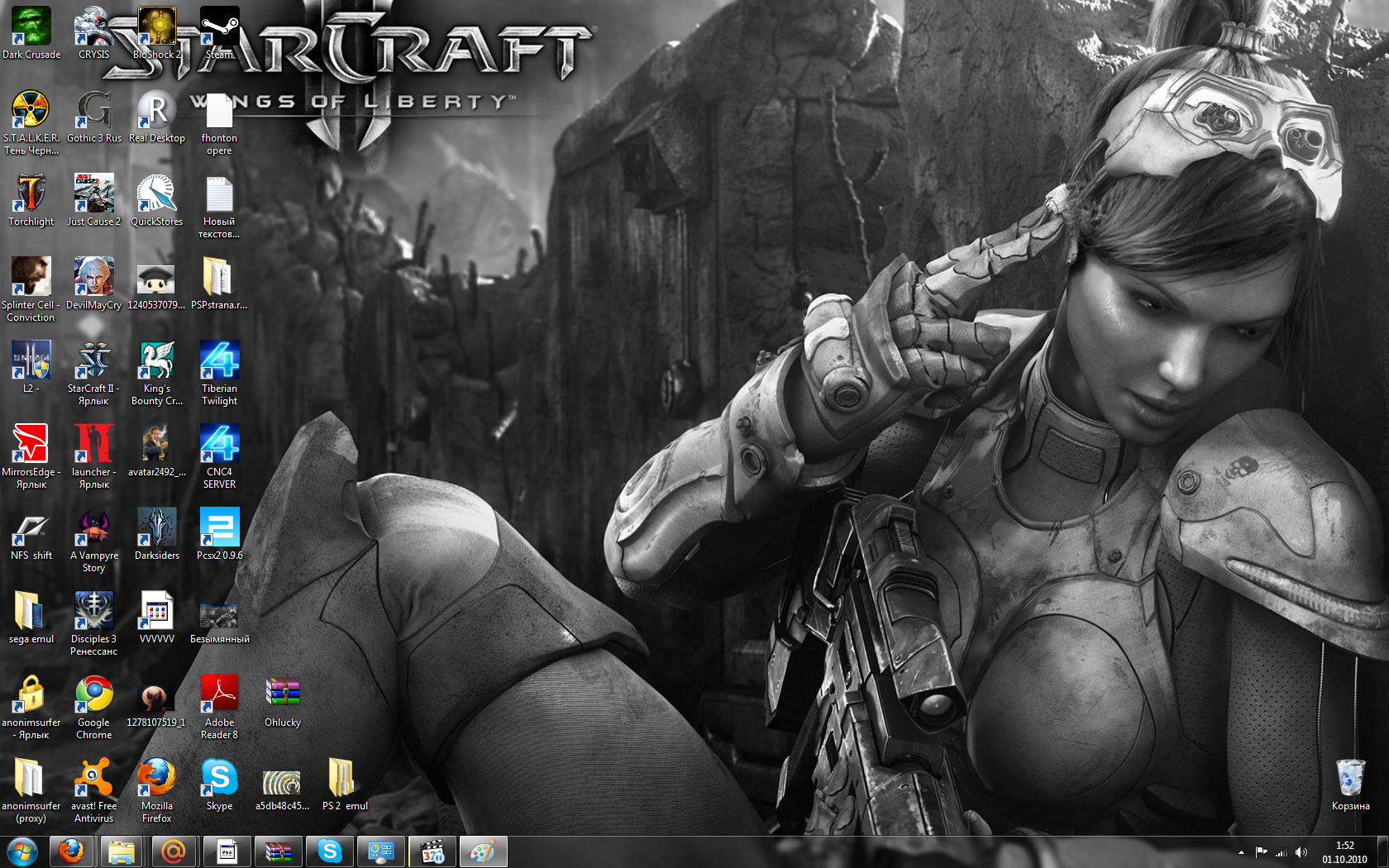The height and width of the screenshot is (868, 1389).
Task: Click the avast! Free Antivirus shortcut
Action: pos(94,790)
